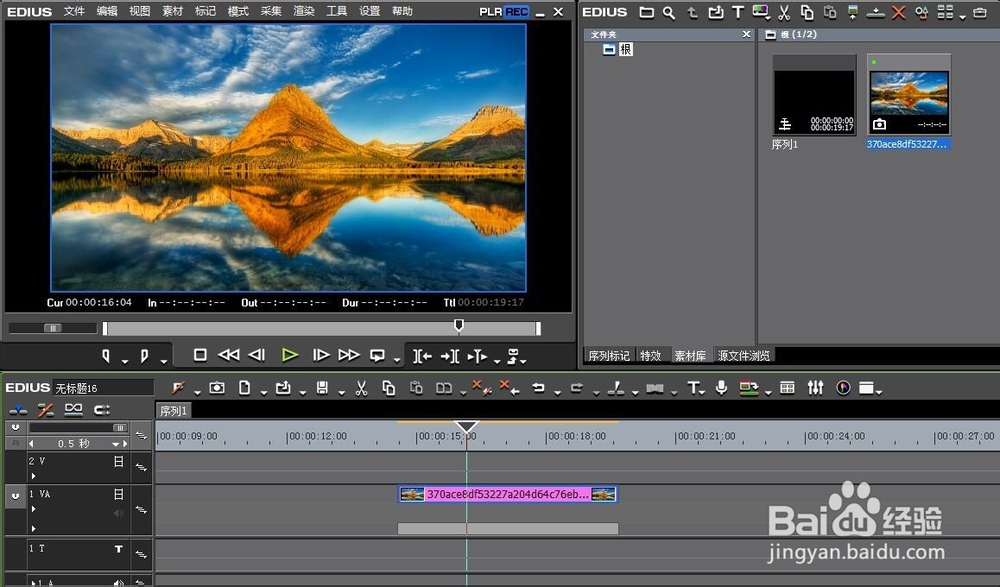Open the Save project dropdown arrow
Viewport: 1000px width, 587px height.
341,392
